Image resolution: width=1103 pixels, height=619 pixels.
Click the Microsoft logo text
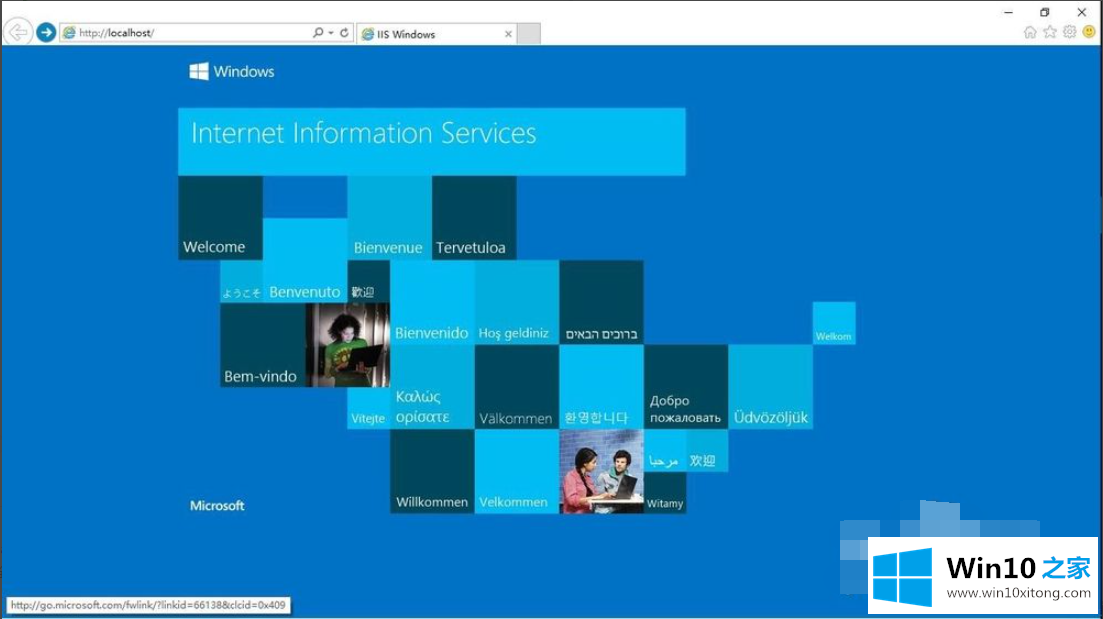[x=217, y=506]
